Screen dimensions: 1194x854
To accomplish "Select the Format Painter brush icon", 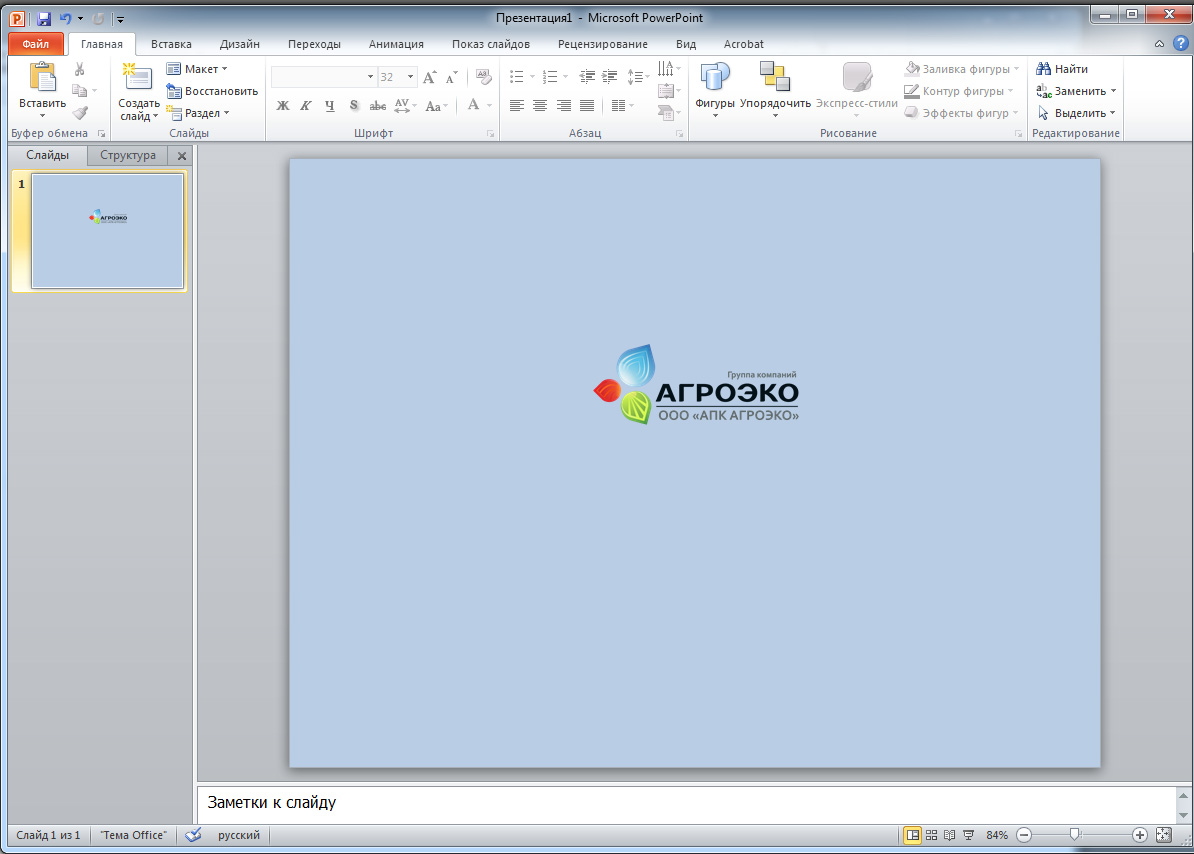I will 79,113.
